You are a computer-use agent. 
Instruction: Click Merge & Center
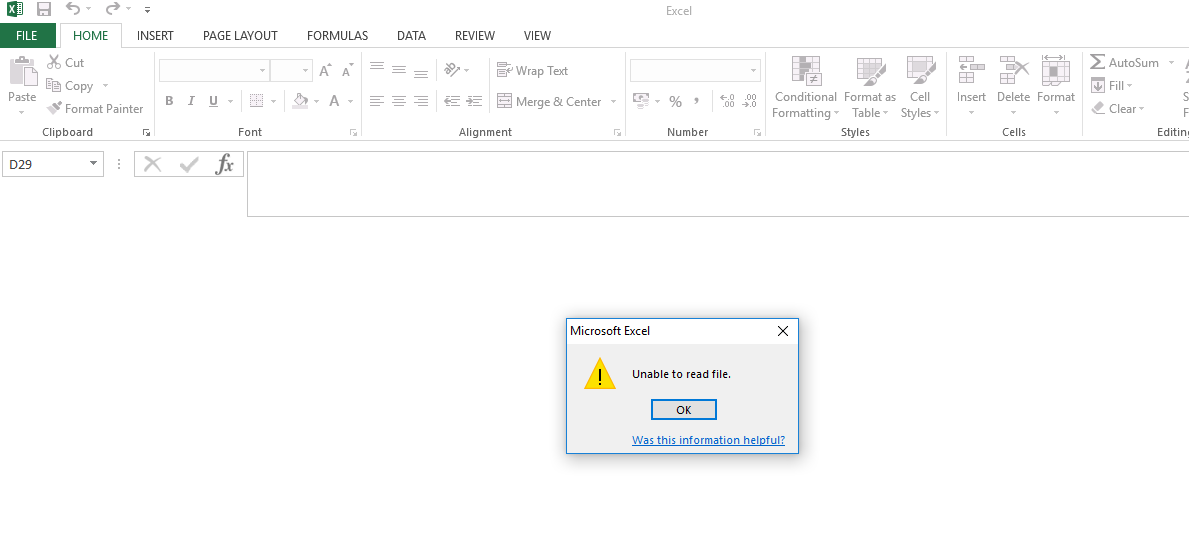coord(549,102)
